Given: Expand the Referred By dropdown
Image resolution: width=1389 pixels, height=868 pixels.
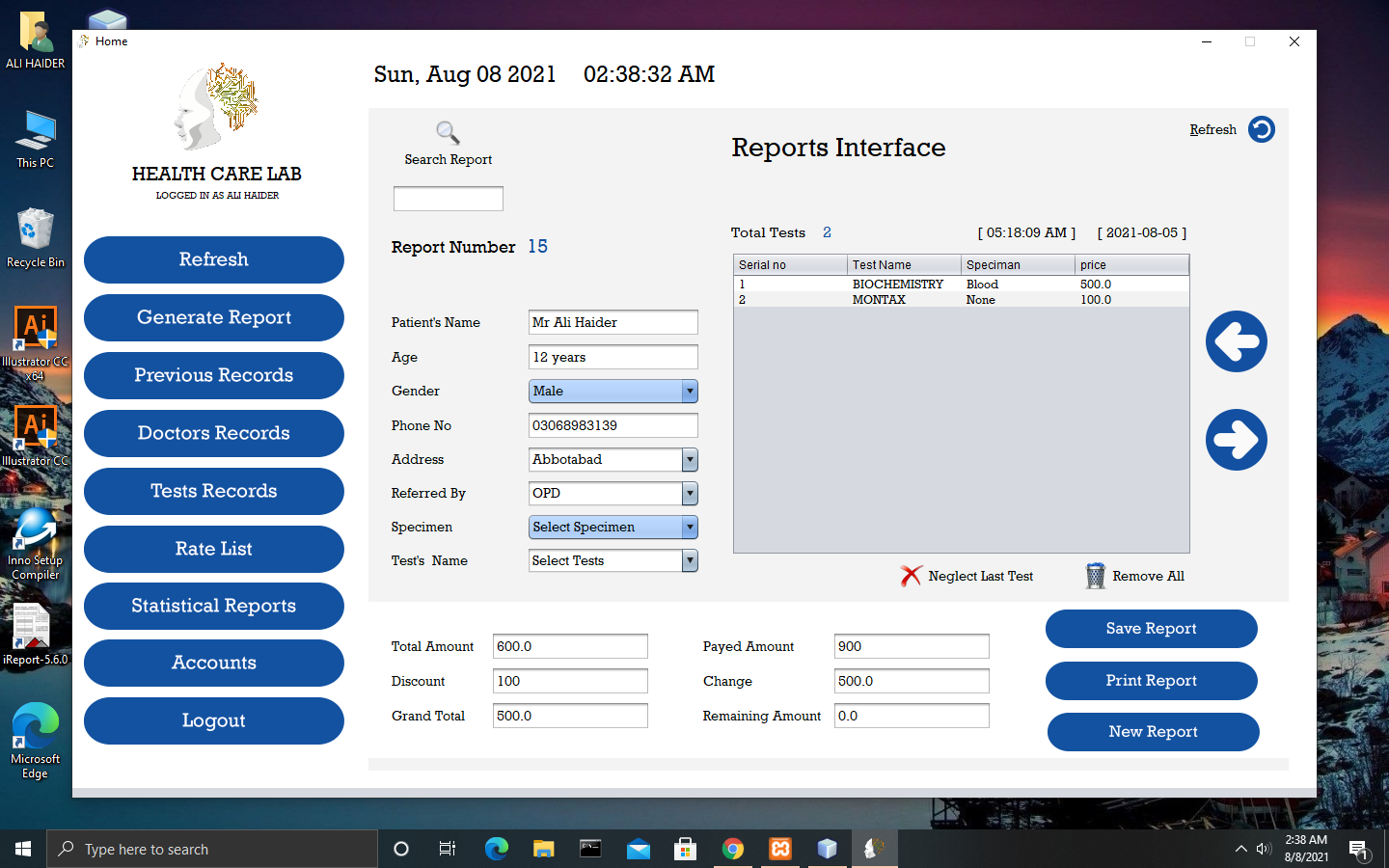Looking at the screenshot, I should pos(613,493).
